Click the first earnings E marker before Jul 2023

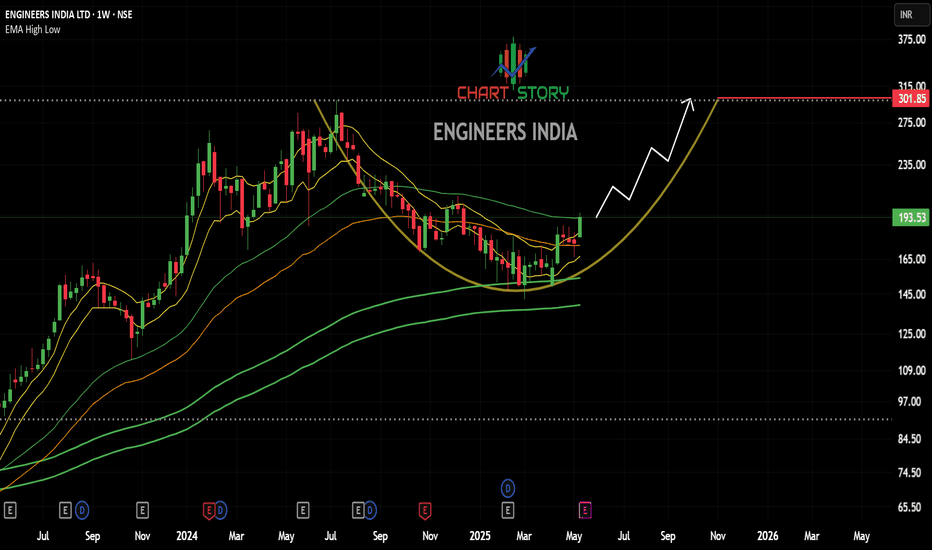point(10,510)
